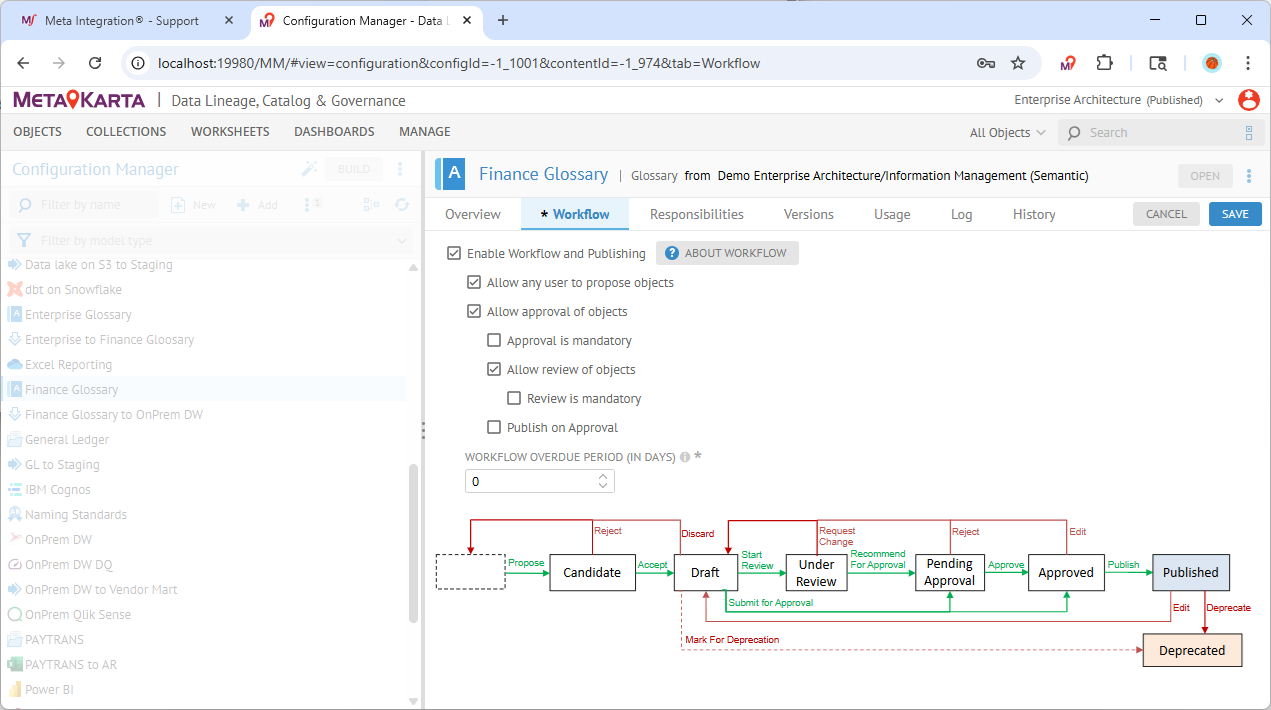Click the MetaKarta logo
This screenshot has height=710, width=1271.
click(79, 100)
